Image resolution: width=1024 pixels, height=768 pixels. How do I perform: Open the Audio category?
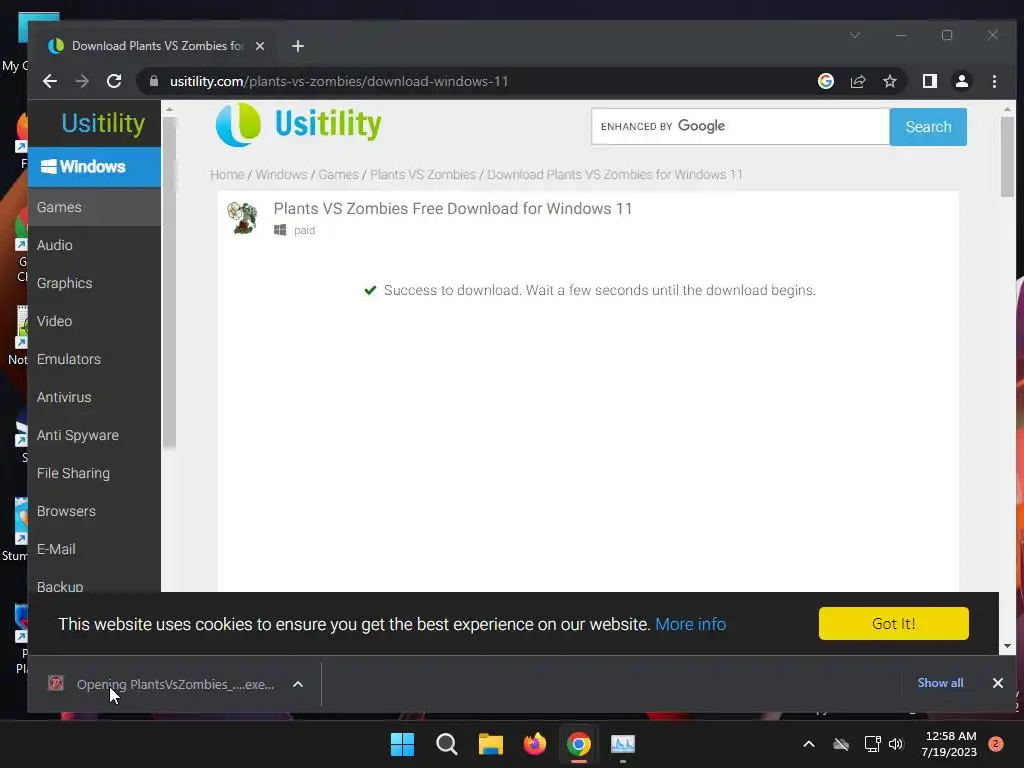tap(94, 245)
